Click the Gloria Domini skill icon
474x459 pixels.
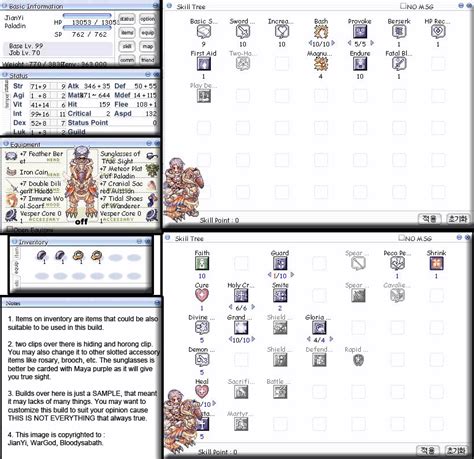tap(319, 328)
